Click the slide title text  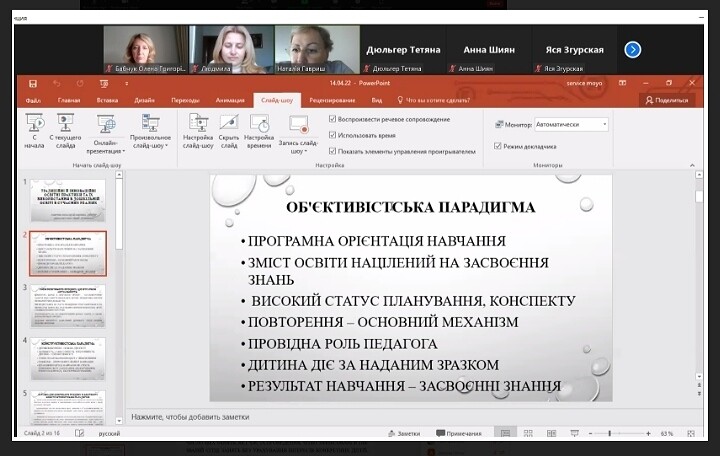pos(411,207)
